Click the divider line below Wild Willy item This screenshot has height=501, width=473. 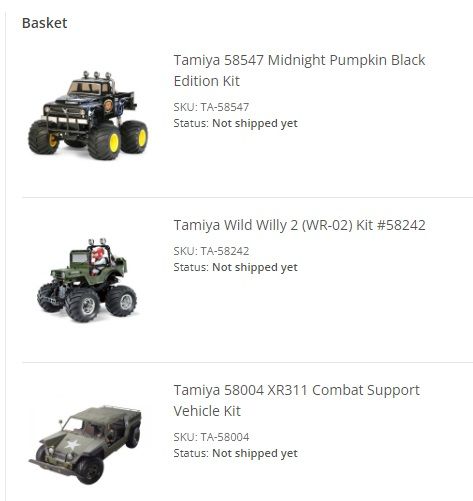click(x=247, y=362)
